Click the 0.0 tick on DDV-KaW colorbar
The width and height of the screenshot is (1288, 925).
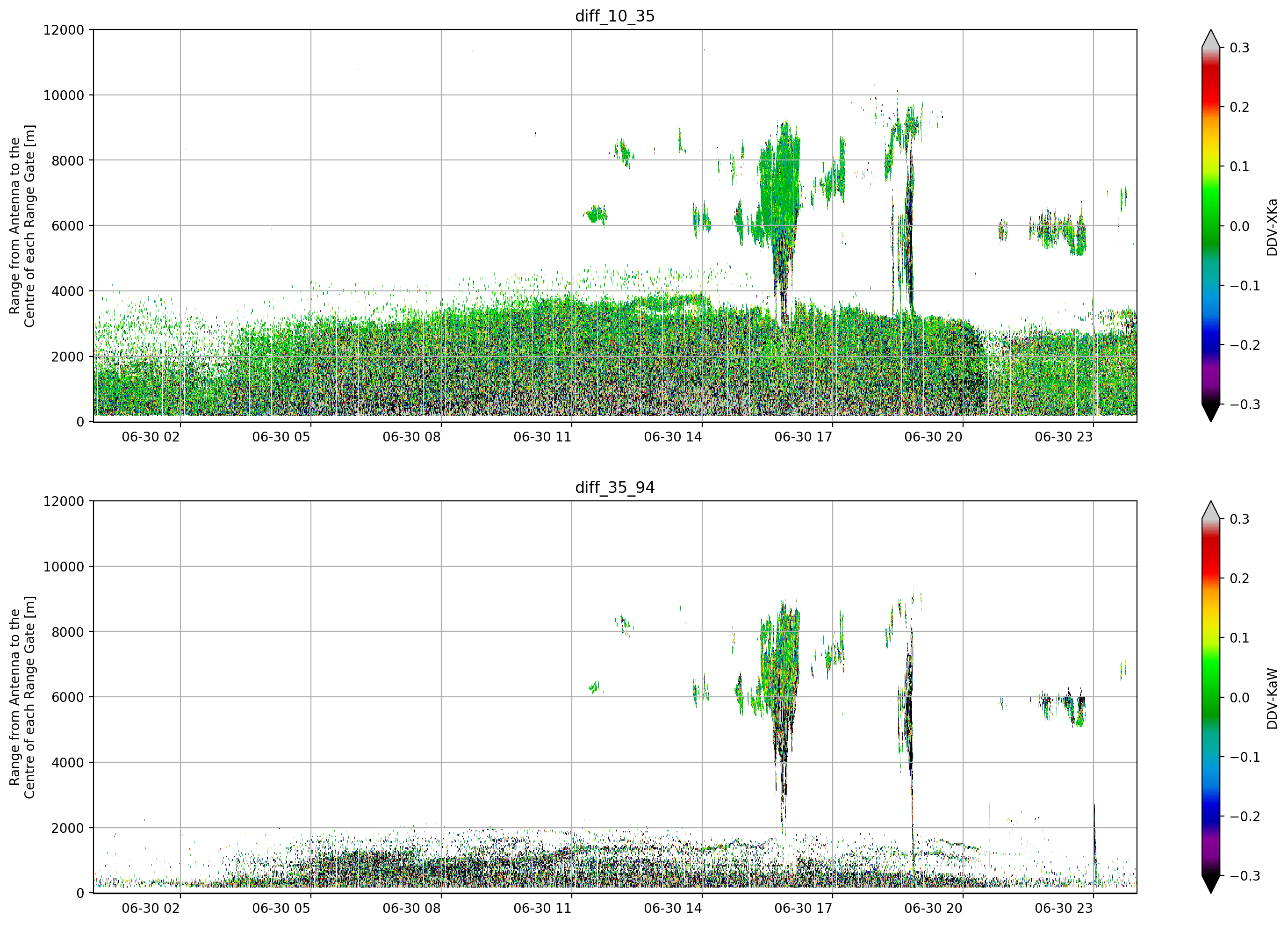point(1240,698)
